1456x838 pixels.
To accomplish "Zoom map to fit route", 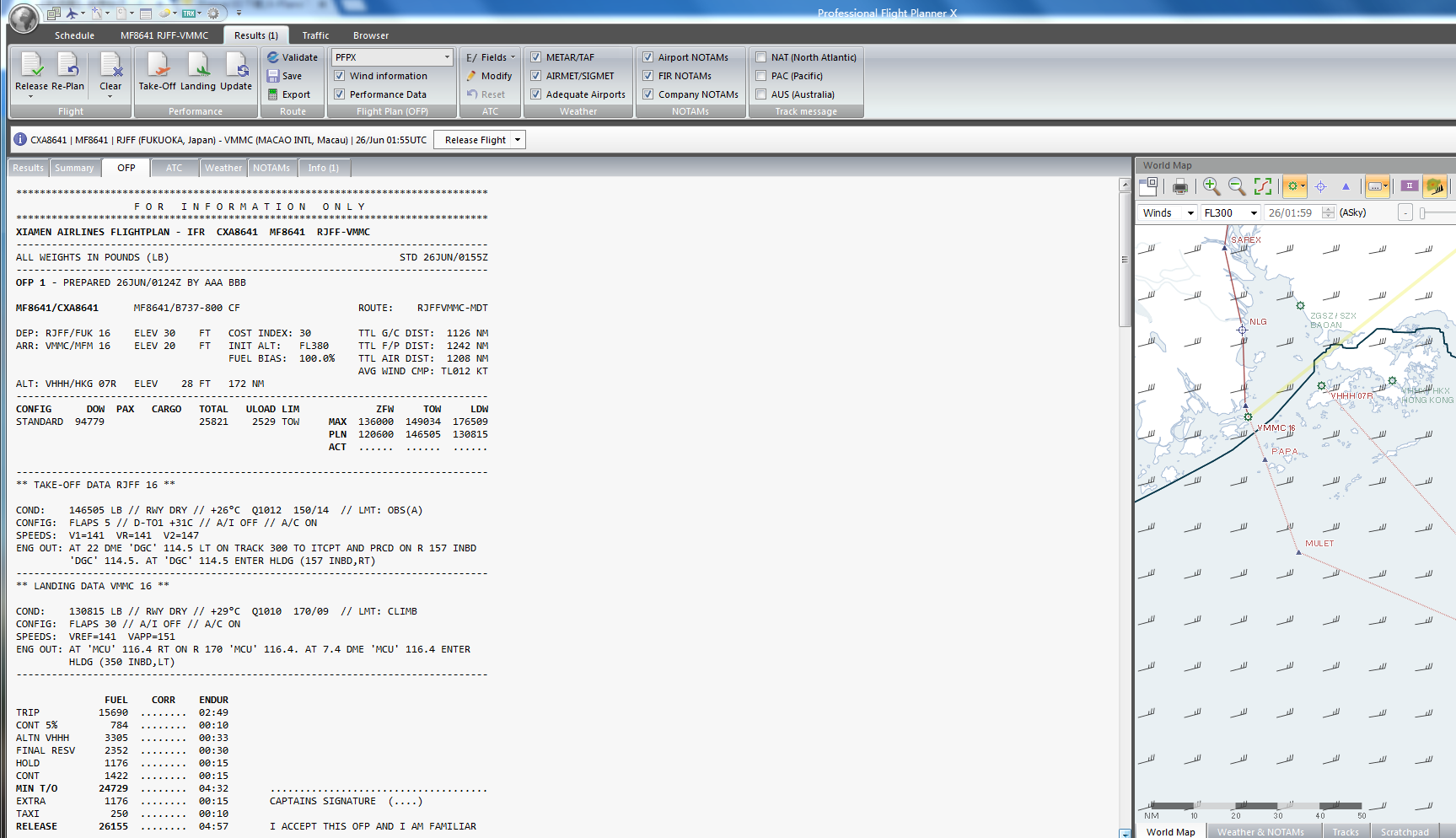I will [1263, 186].
